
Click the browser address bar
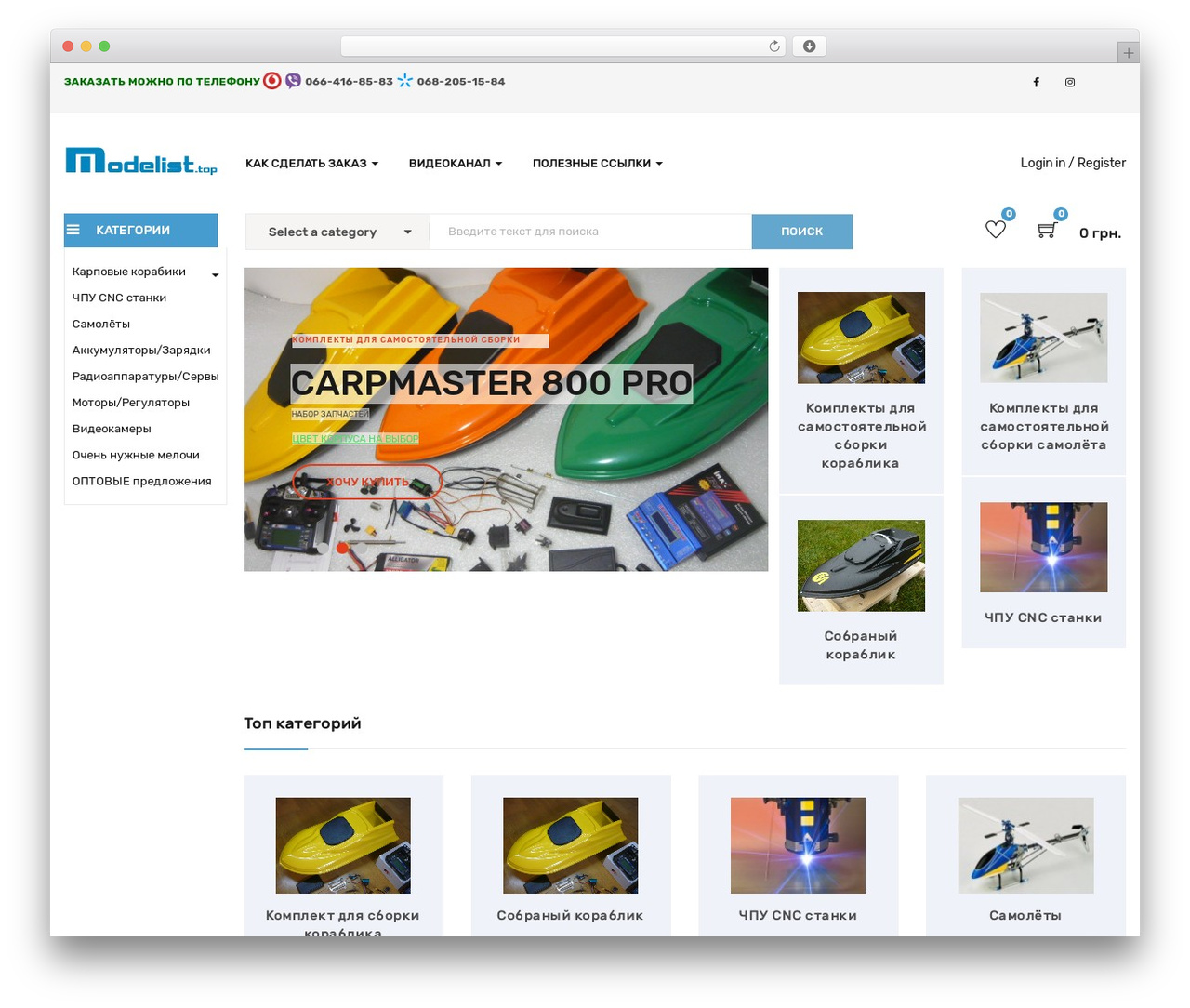(x=562, y=46)
